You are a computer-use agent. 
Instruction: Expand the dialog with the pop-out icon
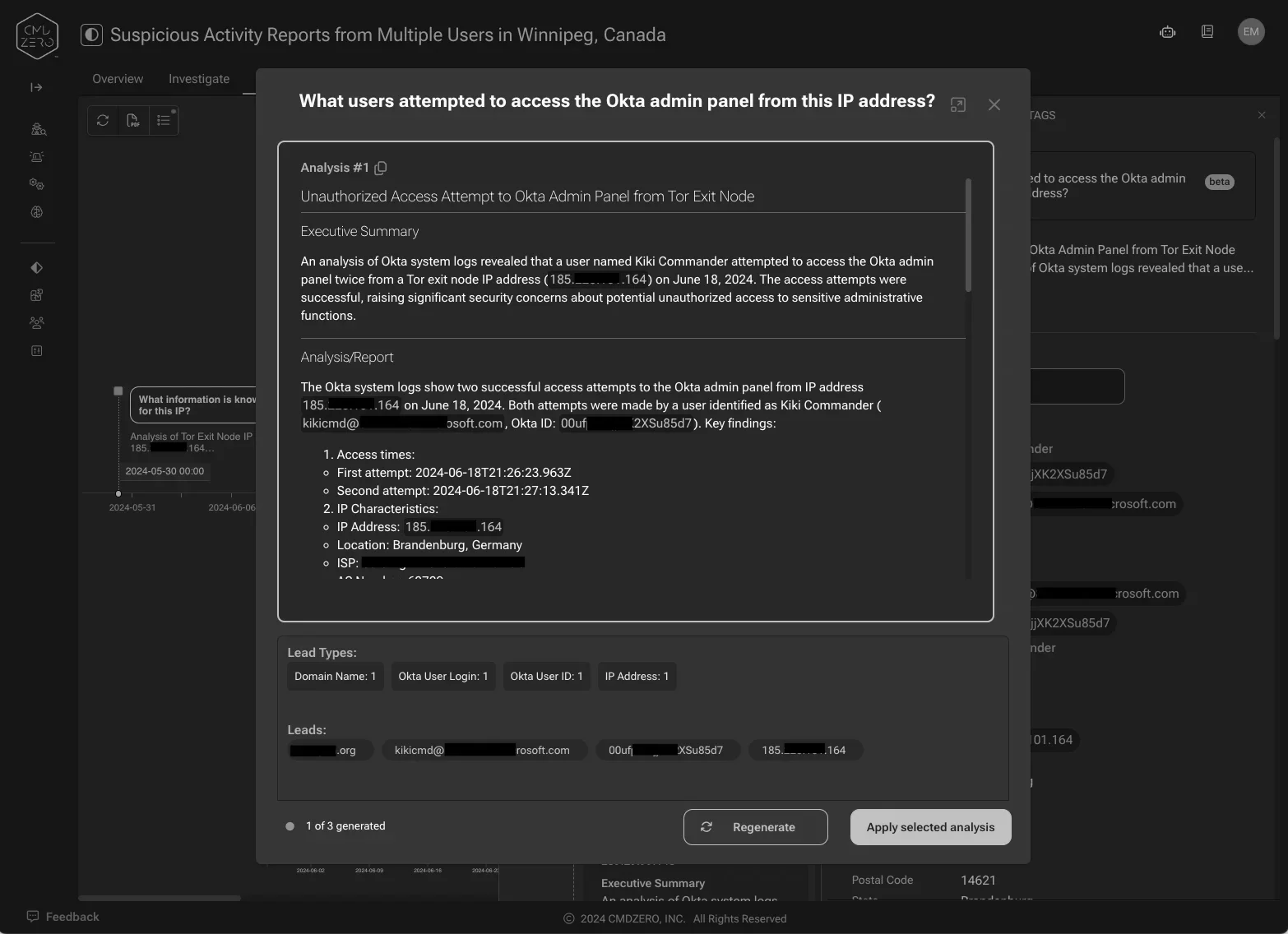958,104
